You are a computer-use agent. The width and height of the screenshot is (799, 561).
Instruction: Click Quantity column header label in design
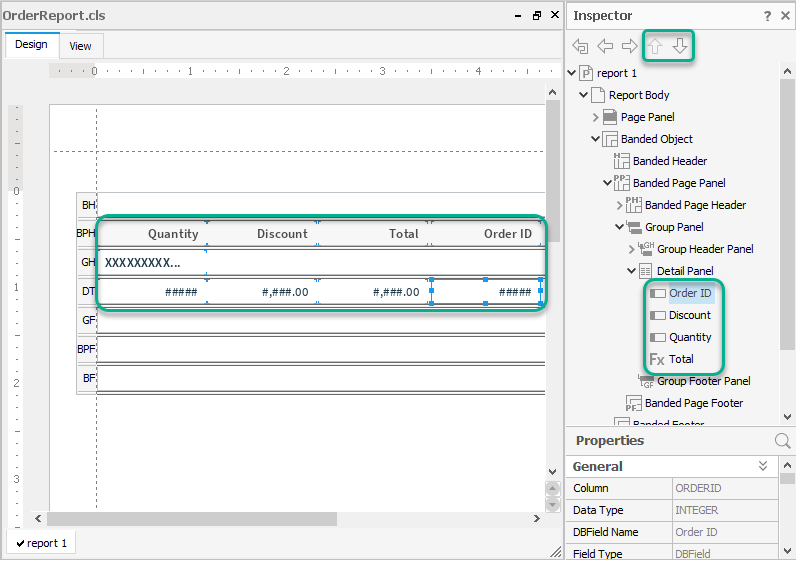[x=173, y=234]
